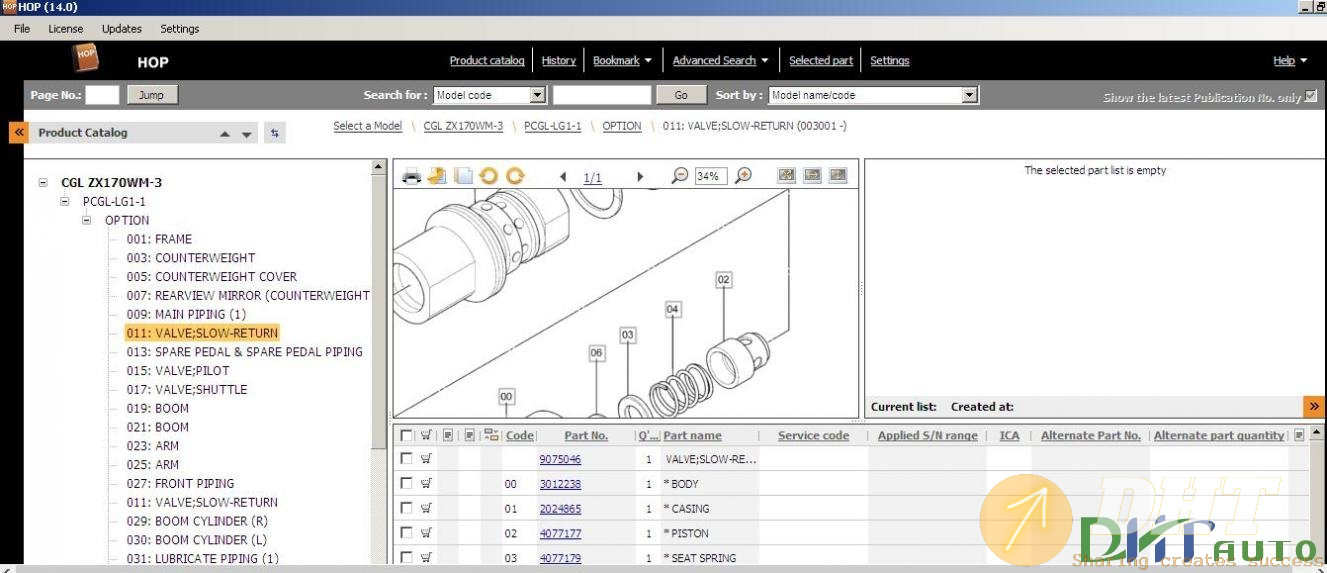Check the box for BODY row
Screen dimensions: 1327x573
pos(406,483)
